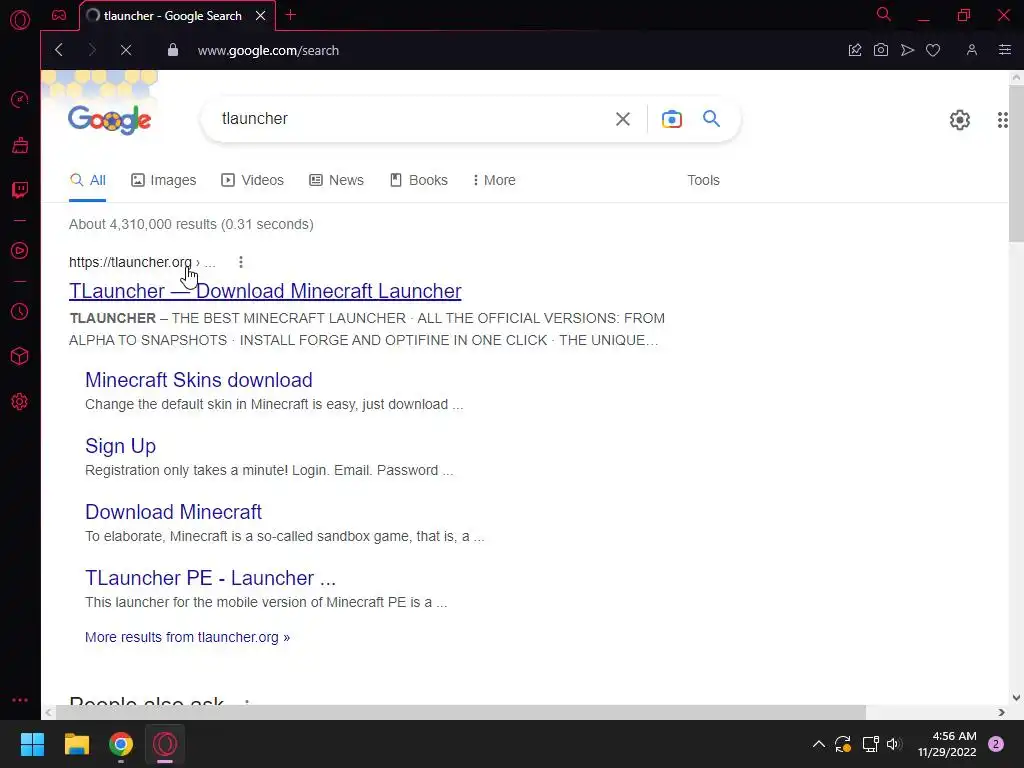Open Google quick settings gear

(959, 120)
